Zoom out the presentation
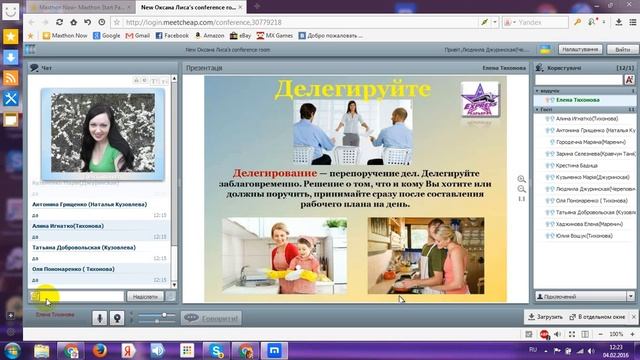The height and width of the screenshot is (360, 640). point(521,189)
